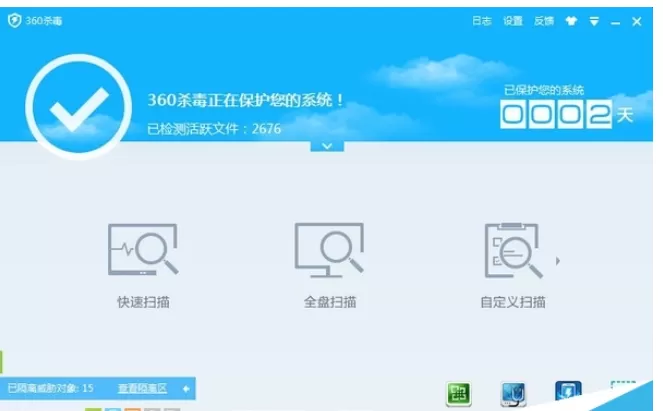Click the 360杀毒 shield logo
This screenshot has height=411, width=663.
(14, 20)
